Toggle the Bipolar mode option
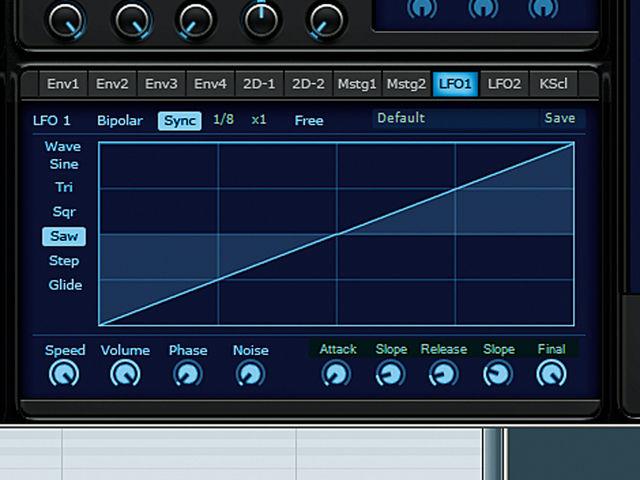The image size is (640, 480). point(120,121)
